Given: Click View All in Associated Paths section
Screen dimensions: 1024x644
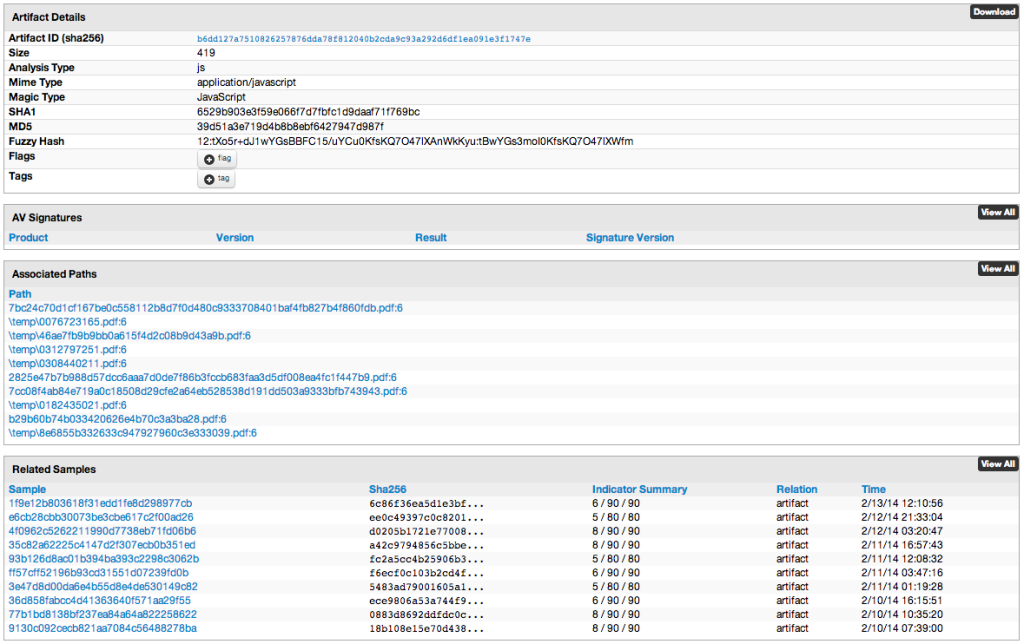Looking at the screenshot, I should (x=997, y=268).
